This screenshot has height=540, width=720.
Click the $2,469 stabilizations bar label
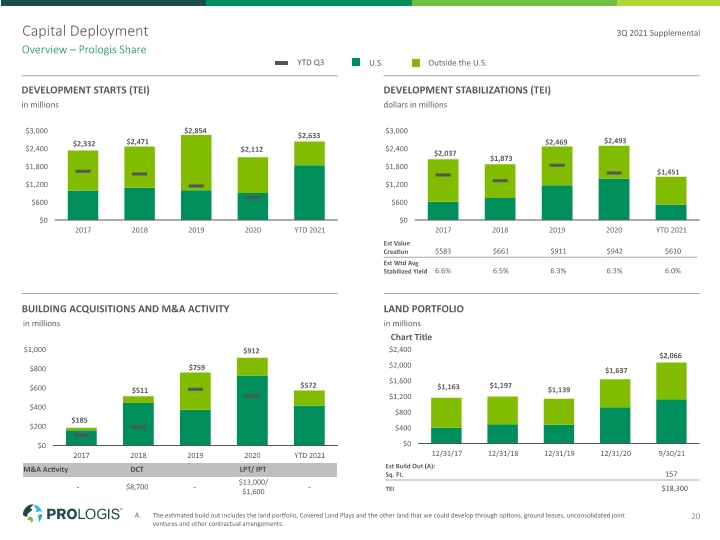(556, 142)
